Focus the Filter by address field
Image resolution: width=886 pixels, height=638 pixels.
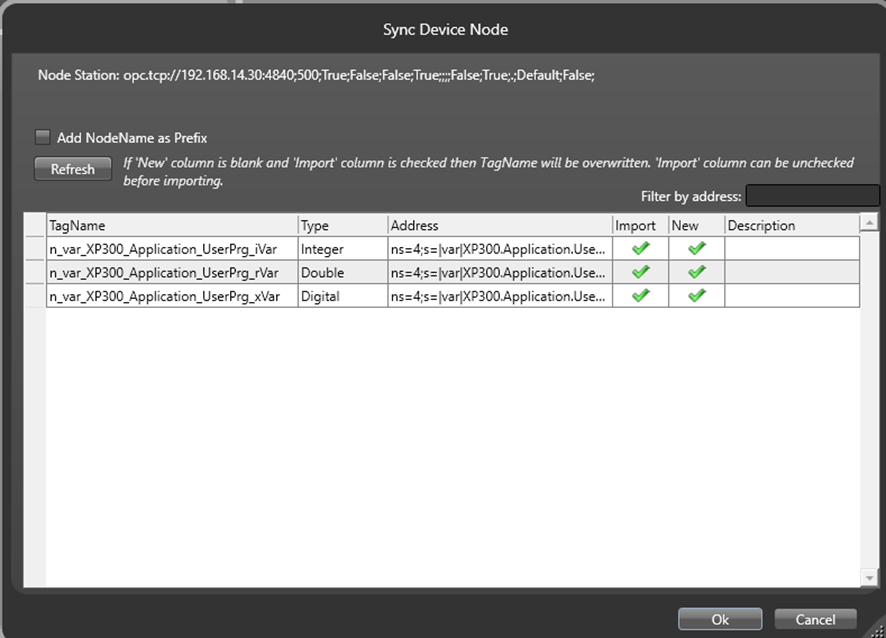point(812,196)
